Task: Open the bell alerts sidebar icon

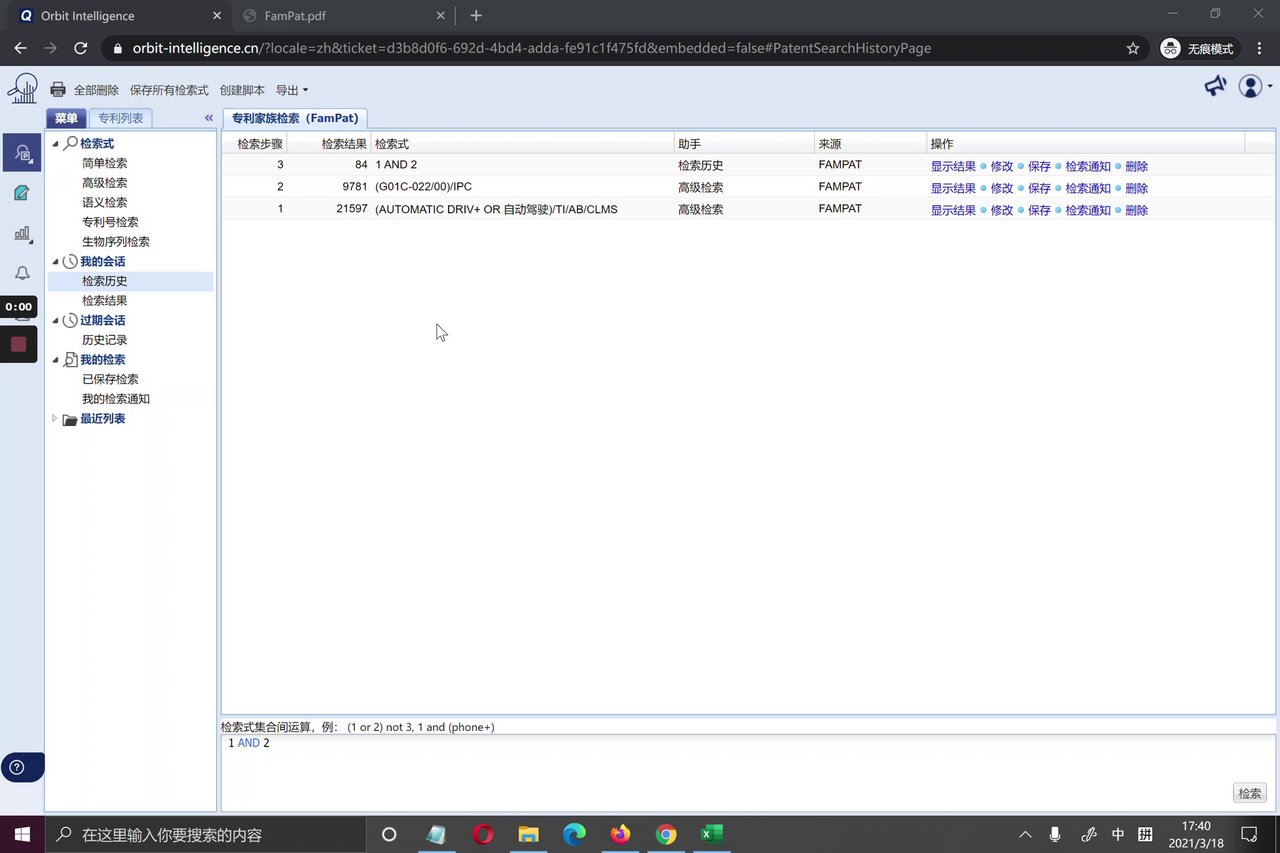Action: pos(22,273)
